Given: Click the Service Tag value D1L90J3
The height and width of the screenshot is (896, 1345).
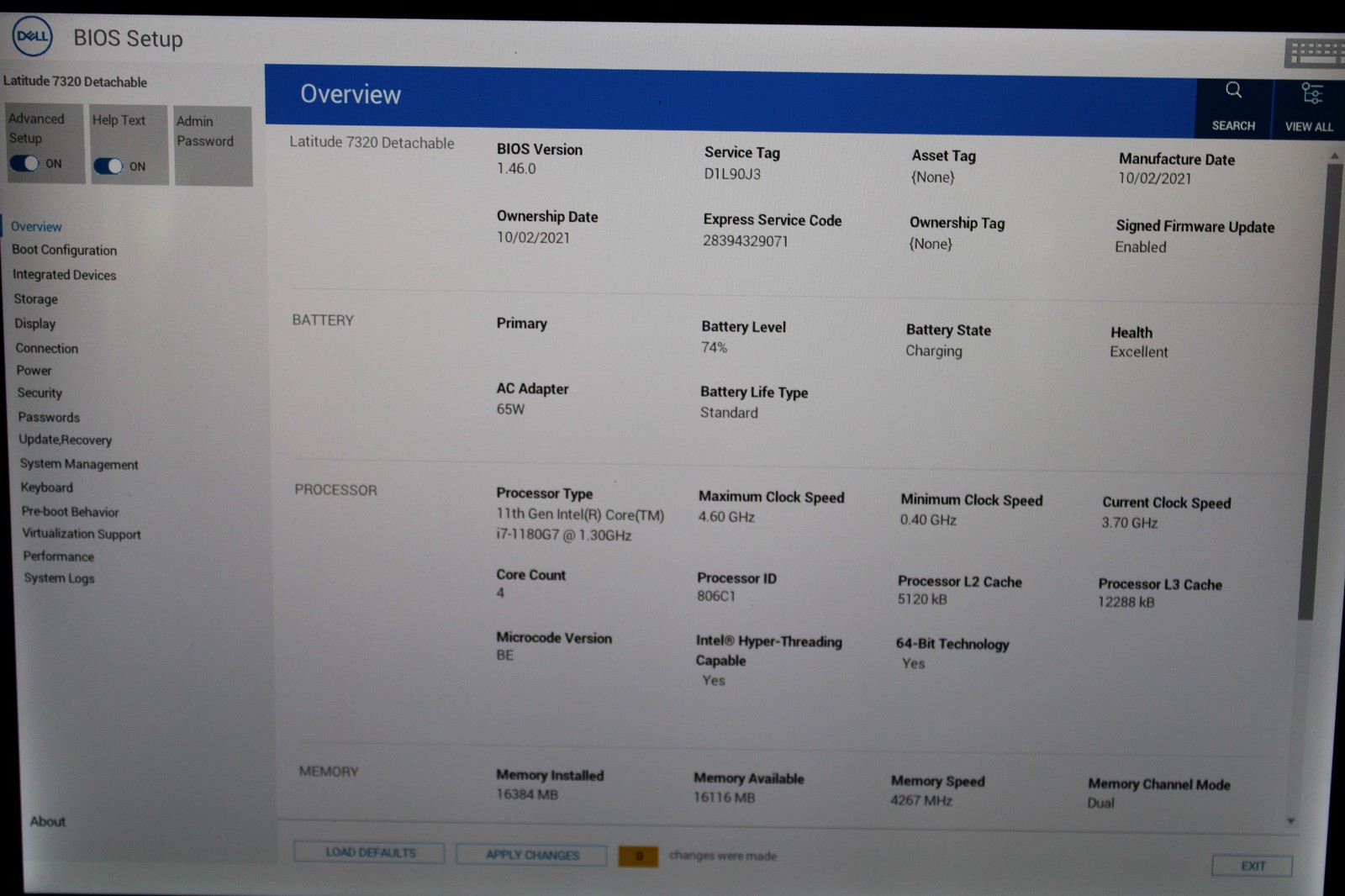Looking at the screenshot, I should click(x=732, y=174).
